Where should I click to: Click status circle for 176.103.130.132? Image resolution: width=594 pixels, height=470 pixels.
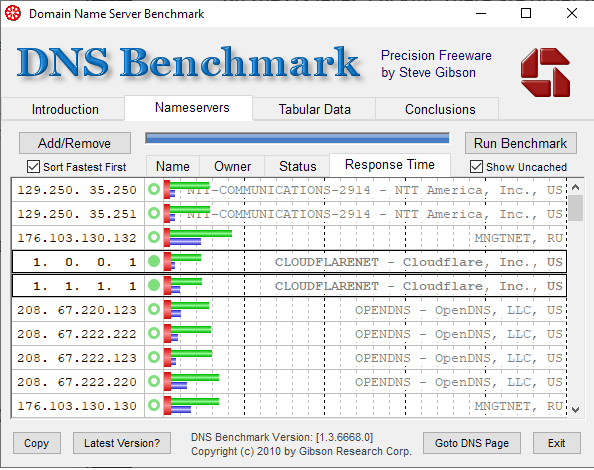click(154, 237)
